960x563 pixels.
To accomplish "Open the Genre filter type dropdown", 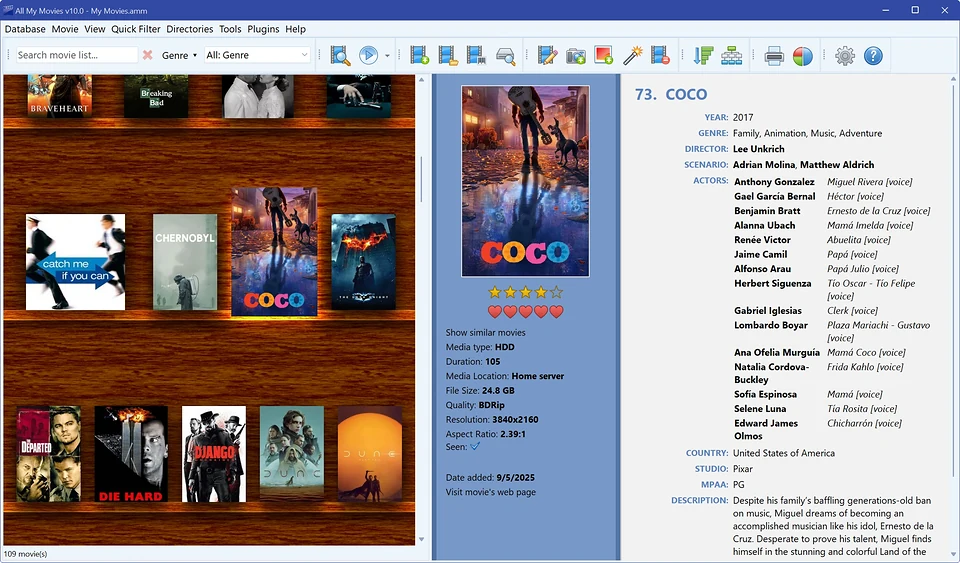I will 179,55.
